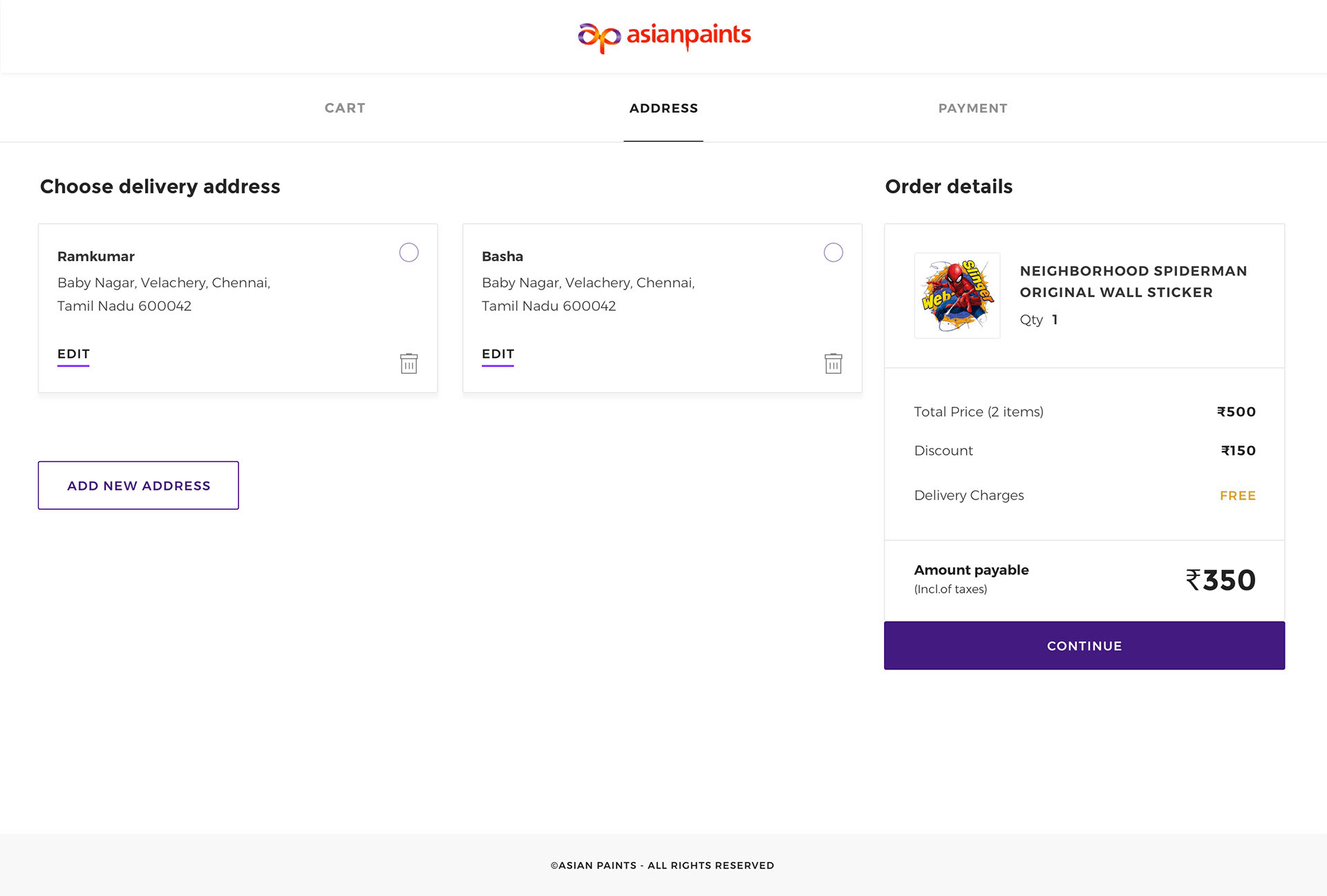1327x896 pixels.
Task: Click the Neighborhood Spiderman sticker product title
Action: [1133, 281]
